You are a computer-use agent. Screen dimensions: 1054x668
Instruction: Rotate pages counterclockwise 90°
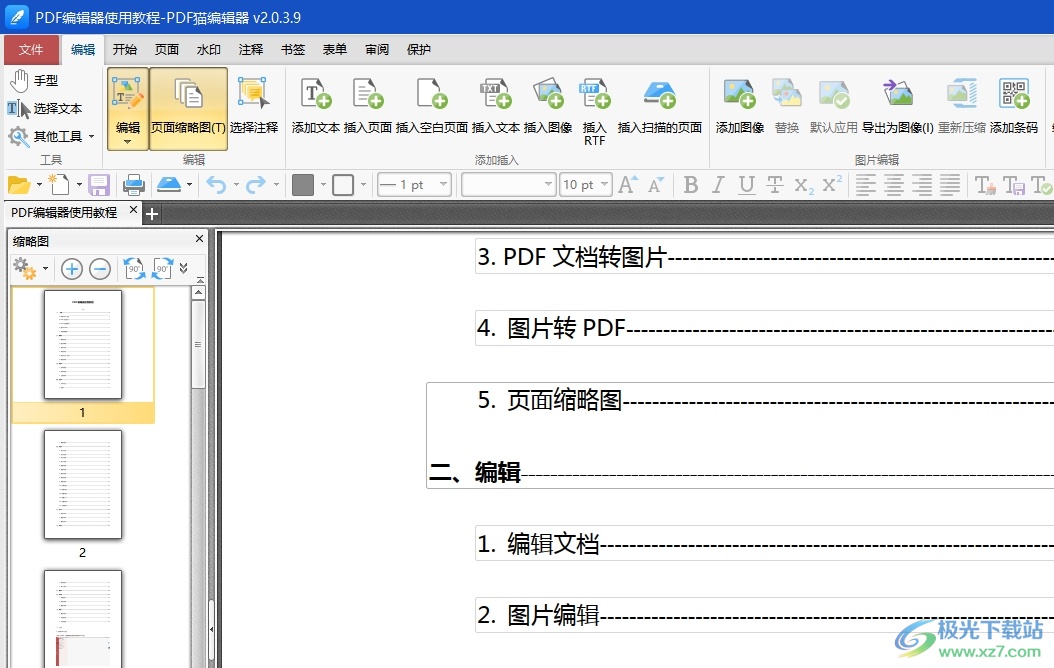pos(134,269)
